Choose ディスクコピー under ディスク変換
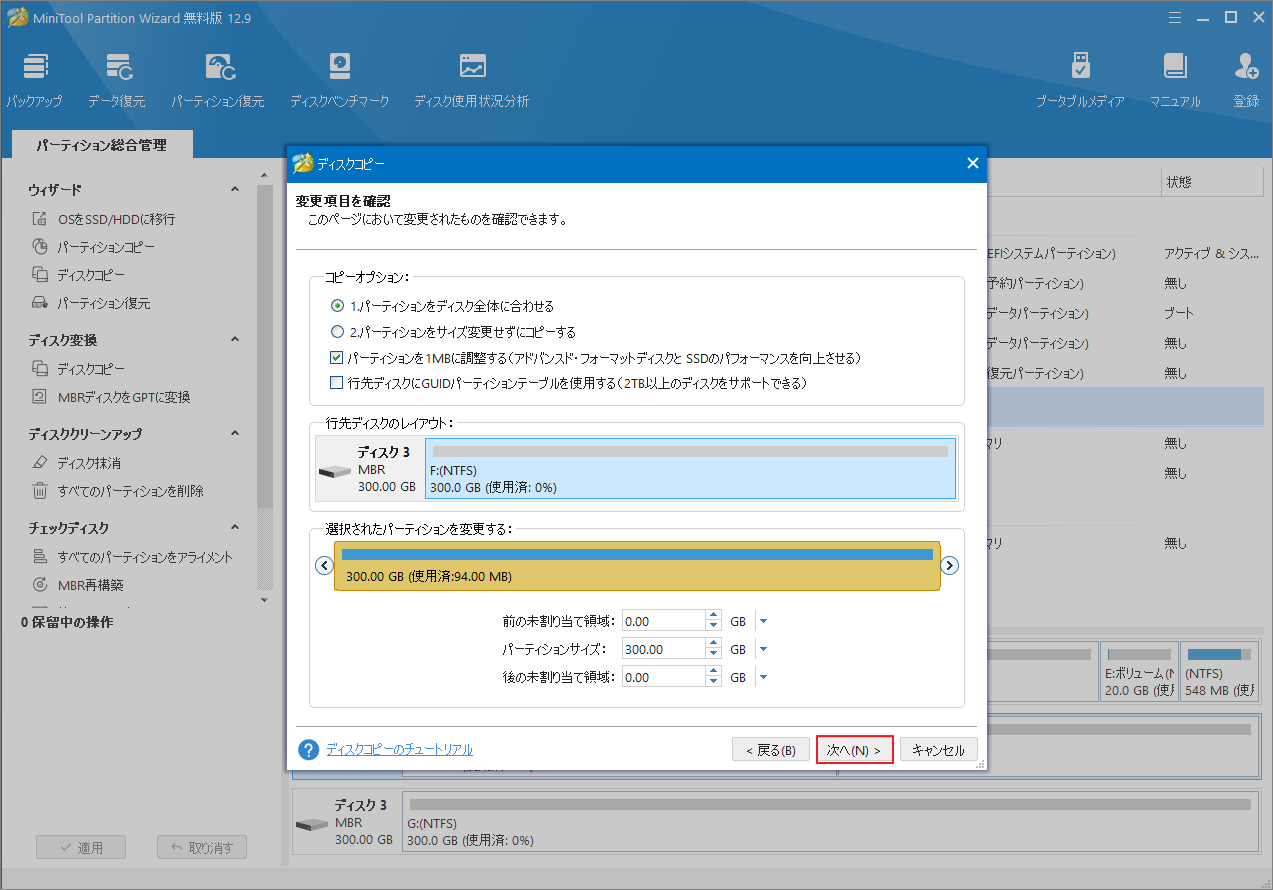This screenshot has height=890, width=1273. click(x=90, y=369)
